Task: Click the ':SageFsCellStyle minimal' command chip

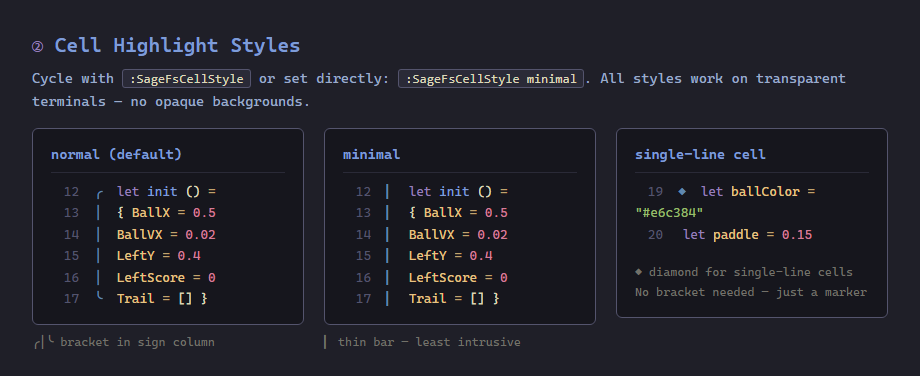Action: pos(491,79)
